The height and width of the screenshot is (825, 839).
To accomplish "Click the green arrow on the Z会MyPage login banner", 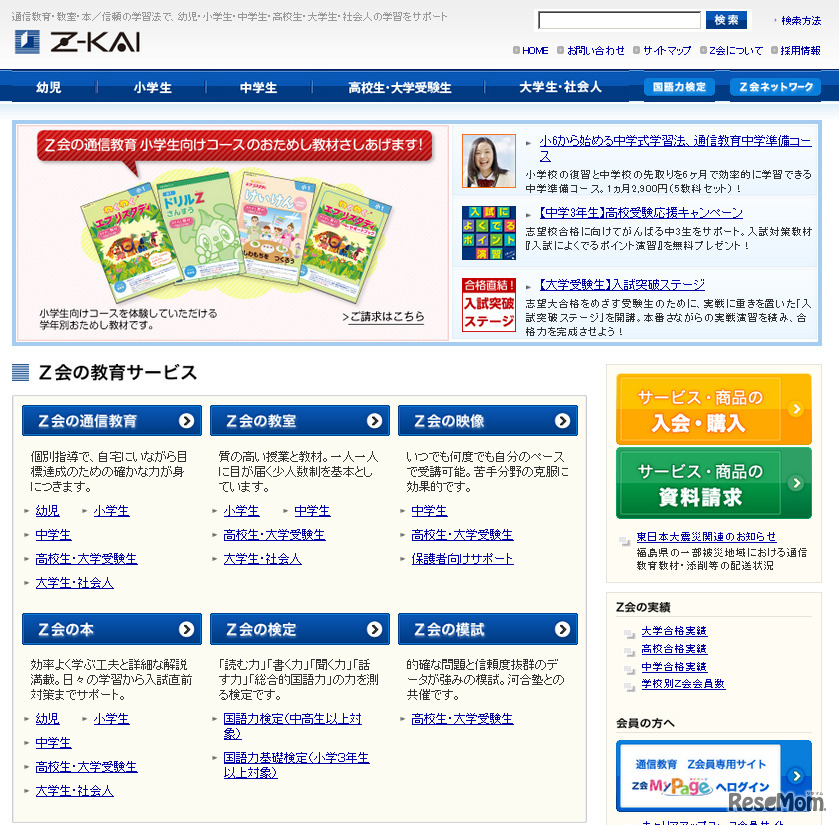I will coord(795,774).
